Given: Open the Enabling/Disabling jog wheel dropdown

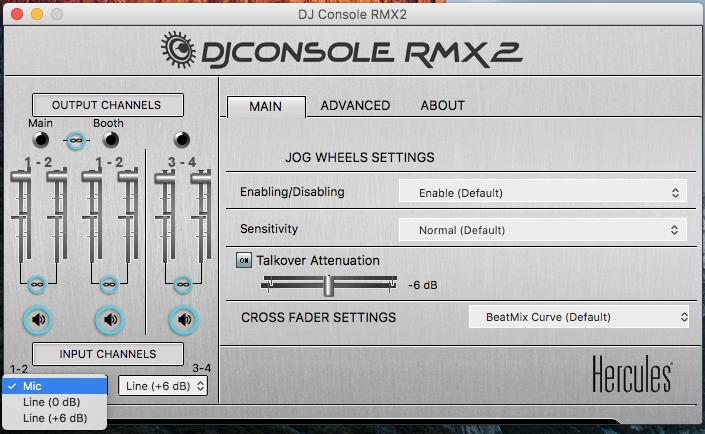Looking at the screenshot, I should (x=543, y=192).
